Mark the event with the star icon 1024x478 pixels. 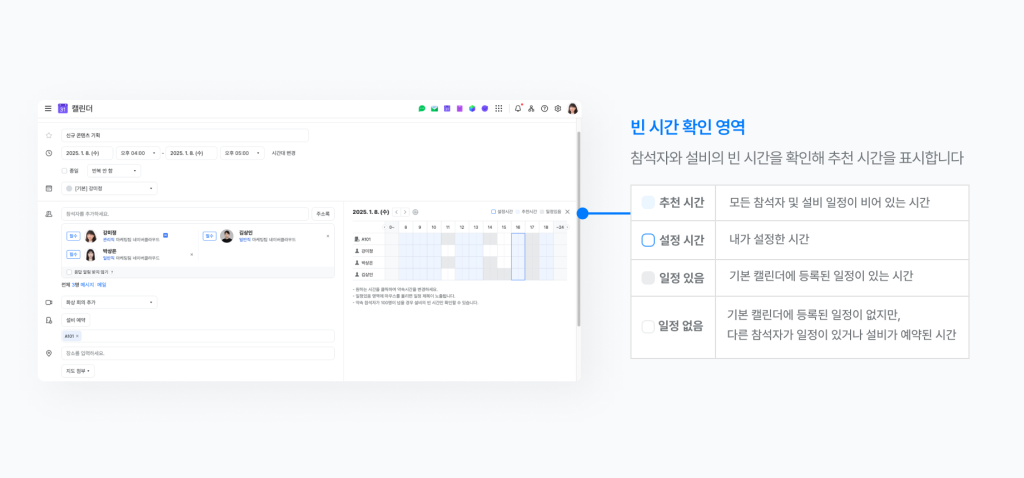(x=48, y=136)
